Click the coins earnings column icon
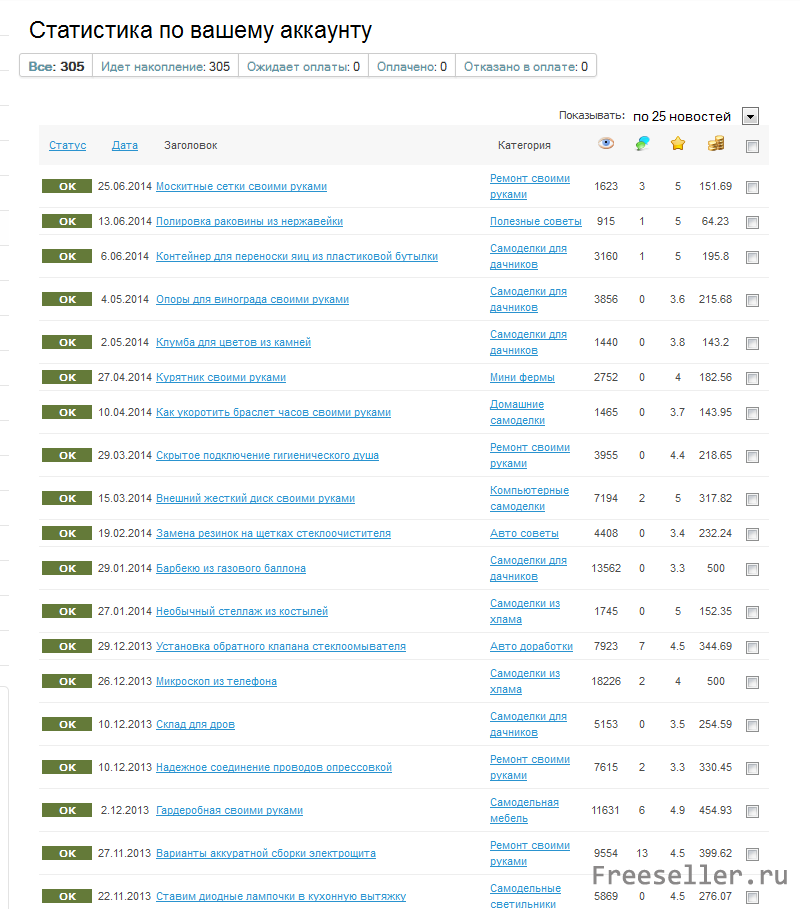Viewport: 800px width, 909px height. coord(716,144)
